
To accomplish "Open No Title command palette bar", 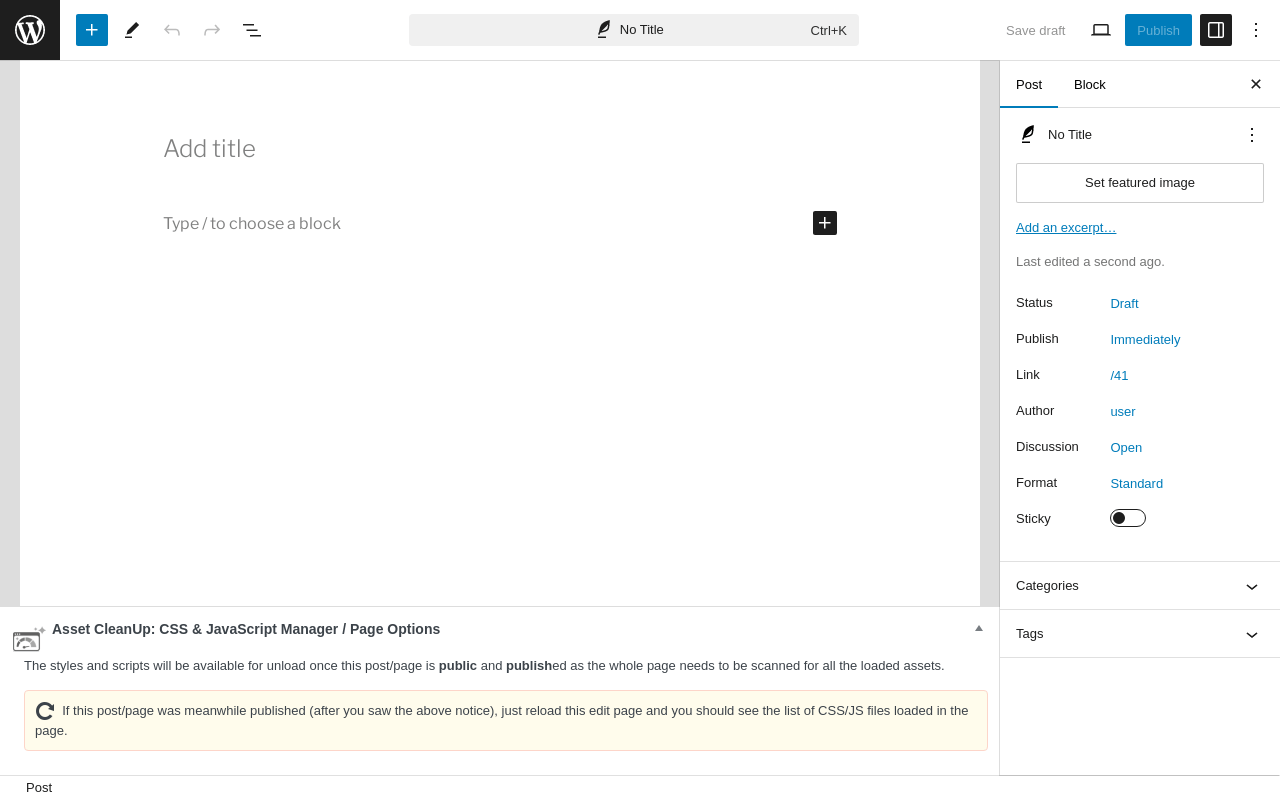I will click(x=634, y=30).
